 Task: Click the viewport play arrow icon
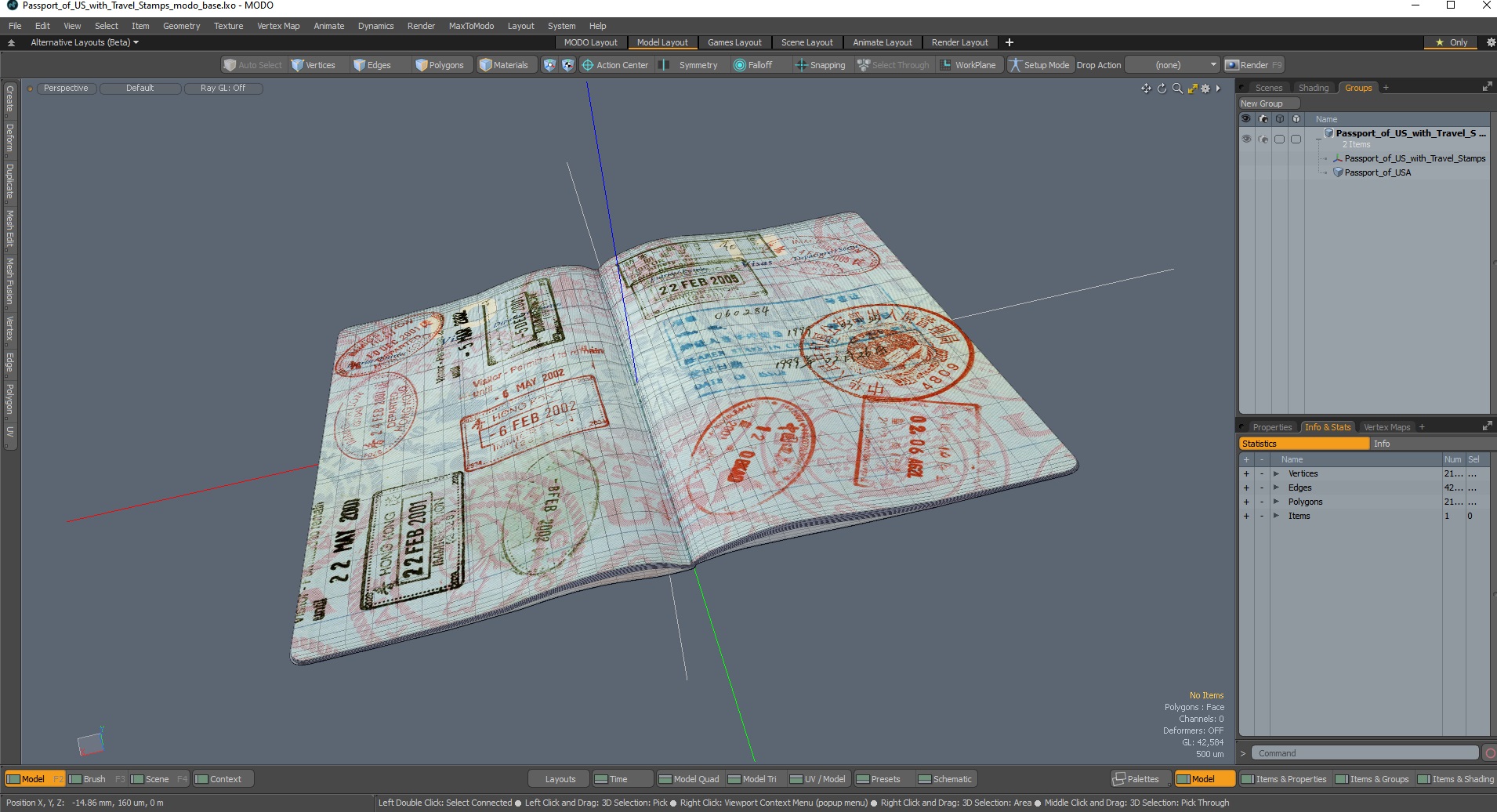(1218, 89)
